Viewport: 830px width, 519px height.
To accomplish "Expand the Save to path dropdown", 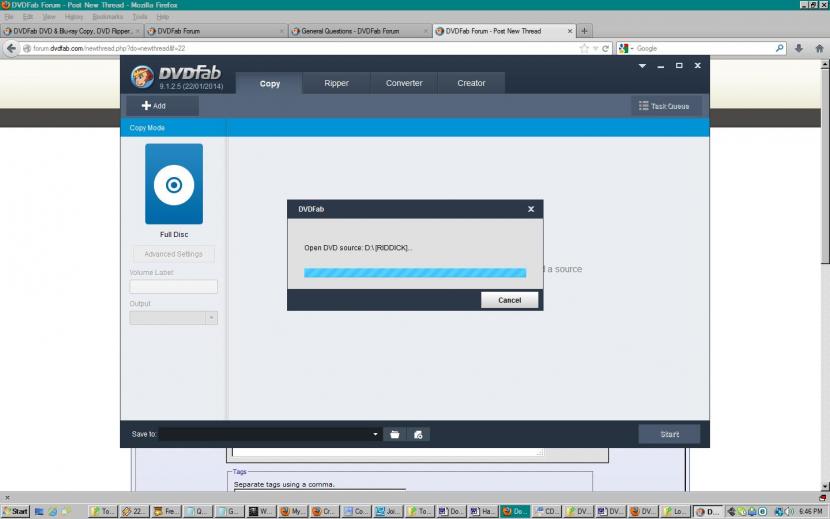I will (375, 434).
